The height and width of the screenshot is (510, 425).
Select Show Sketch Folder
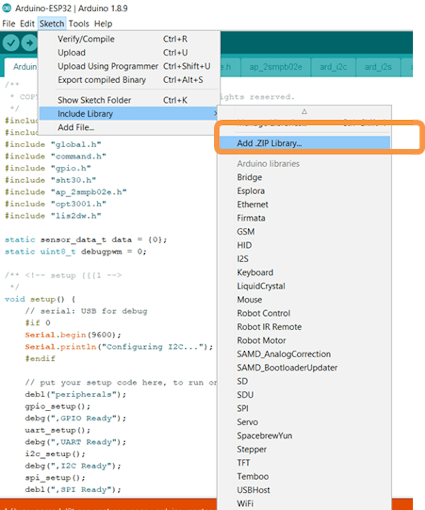(129, 100)
